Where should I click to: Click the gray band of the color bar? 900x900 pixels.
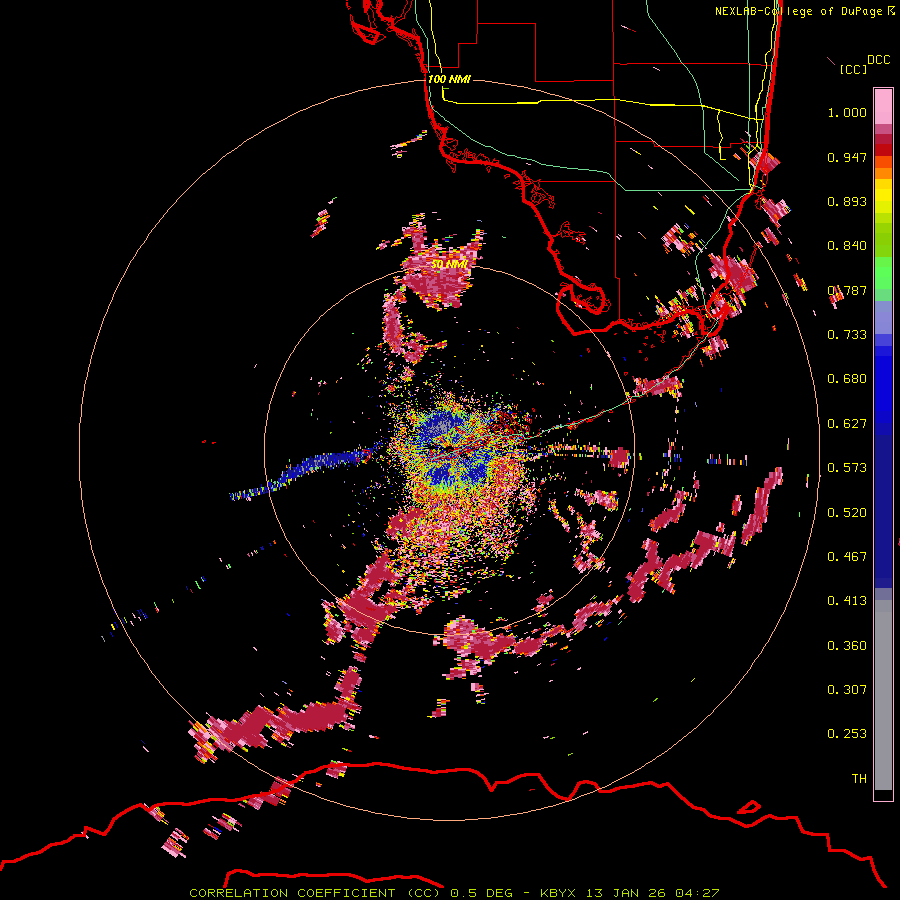(x=883, y=695)
